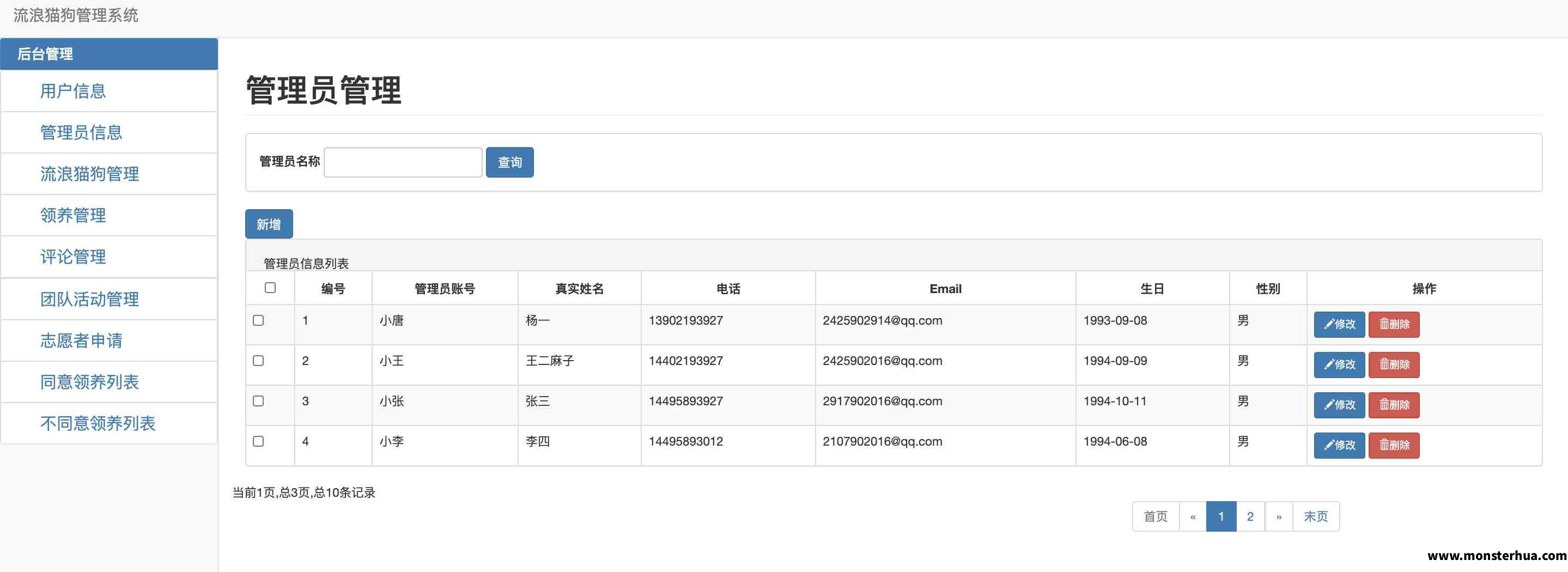Select page 1 in pagination
Image resolution: width=1568 pixels, height=572 pixels.
pyautogui.click(x=1221, y=516)
